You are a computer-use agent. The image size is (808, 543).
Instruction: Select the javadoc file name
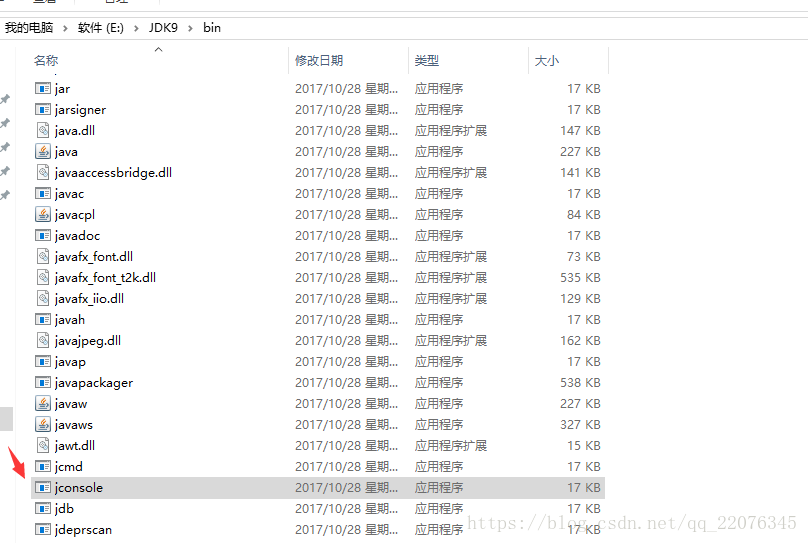[x=77, y=236]
